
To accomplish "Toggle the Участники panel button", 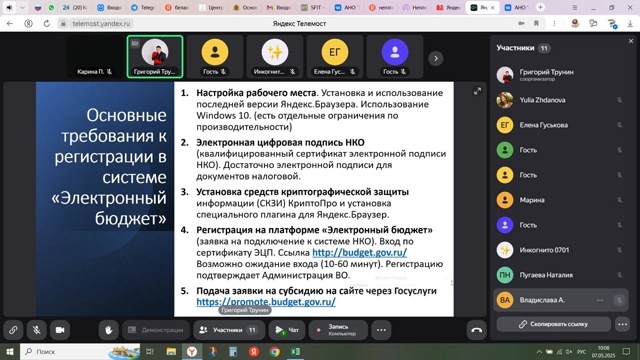I will pyautogui.click(x=229, y=330).
